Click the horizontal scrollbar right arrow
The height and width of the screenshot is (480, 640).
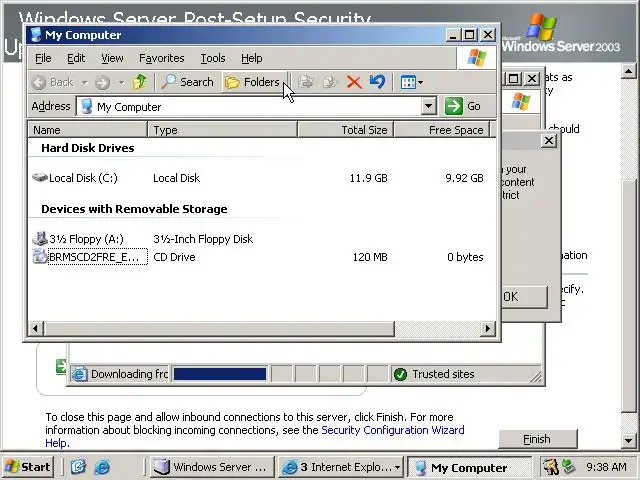pos(487,328)
